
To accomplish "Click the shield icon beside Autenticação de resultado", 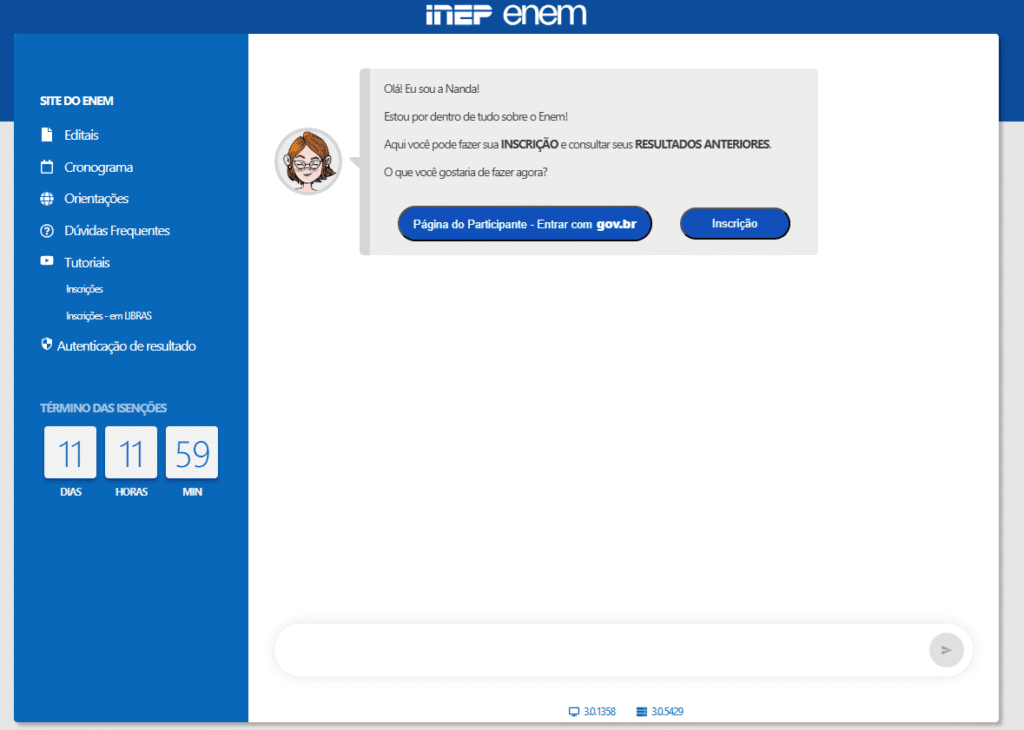I will click(46, 344).
